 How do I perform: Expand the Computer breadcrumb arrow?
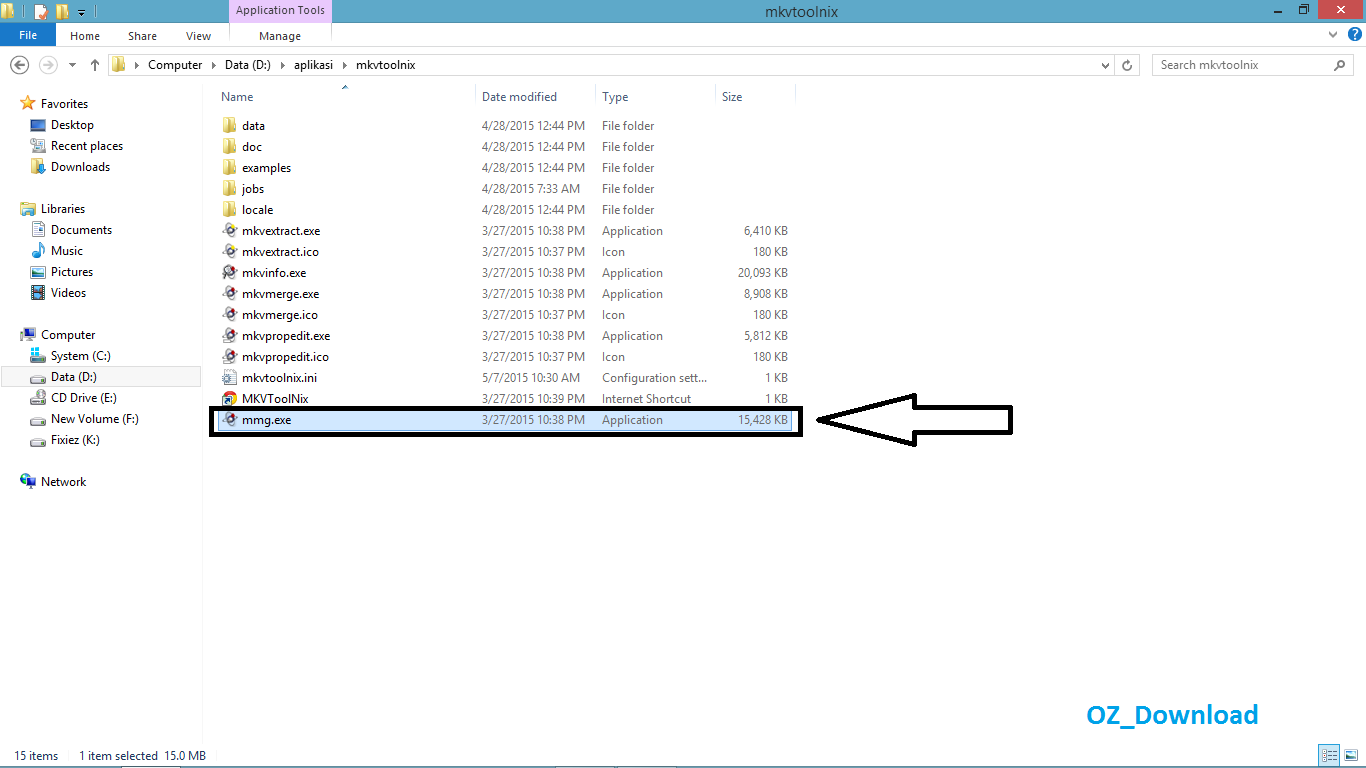click(212, 65)
